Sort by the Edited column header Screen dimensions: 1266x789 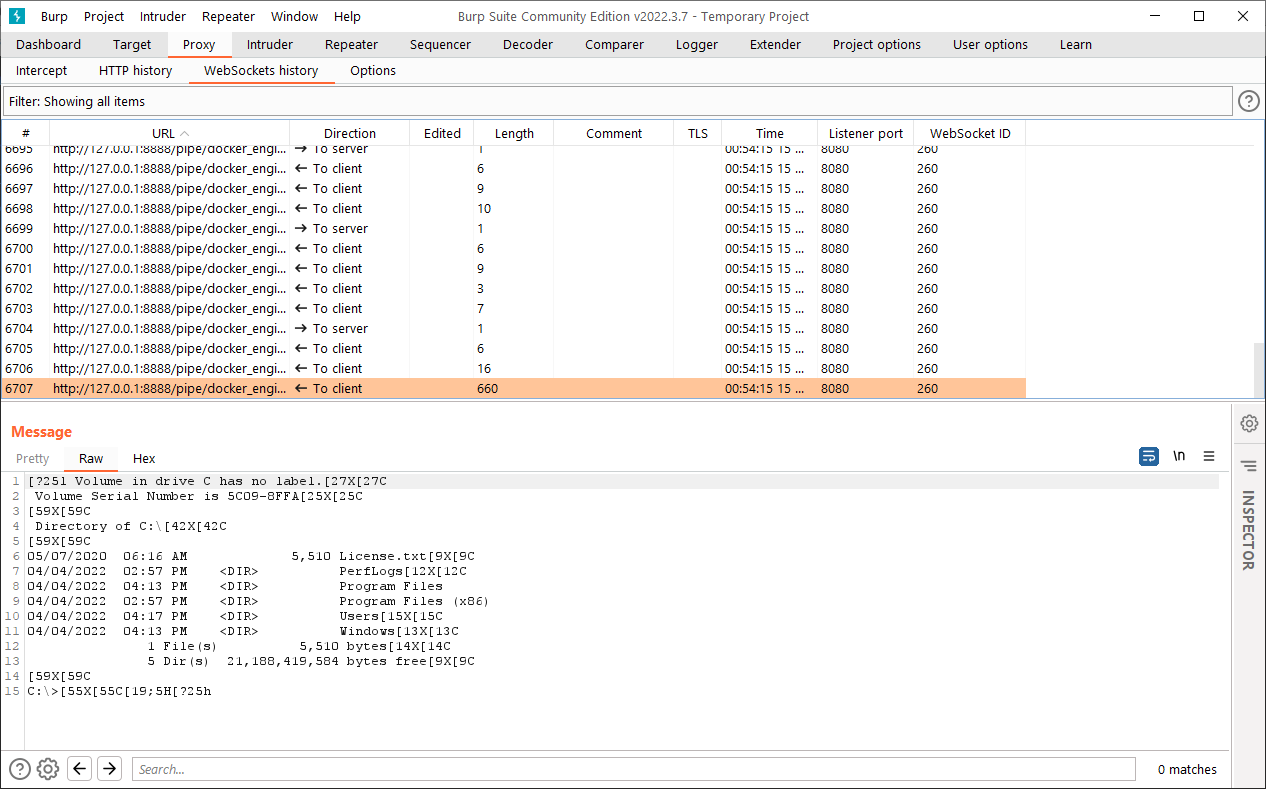442,133
